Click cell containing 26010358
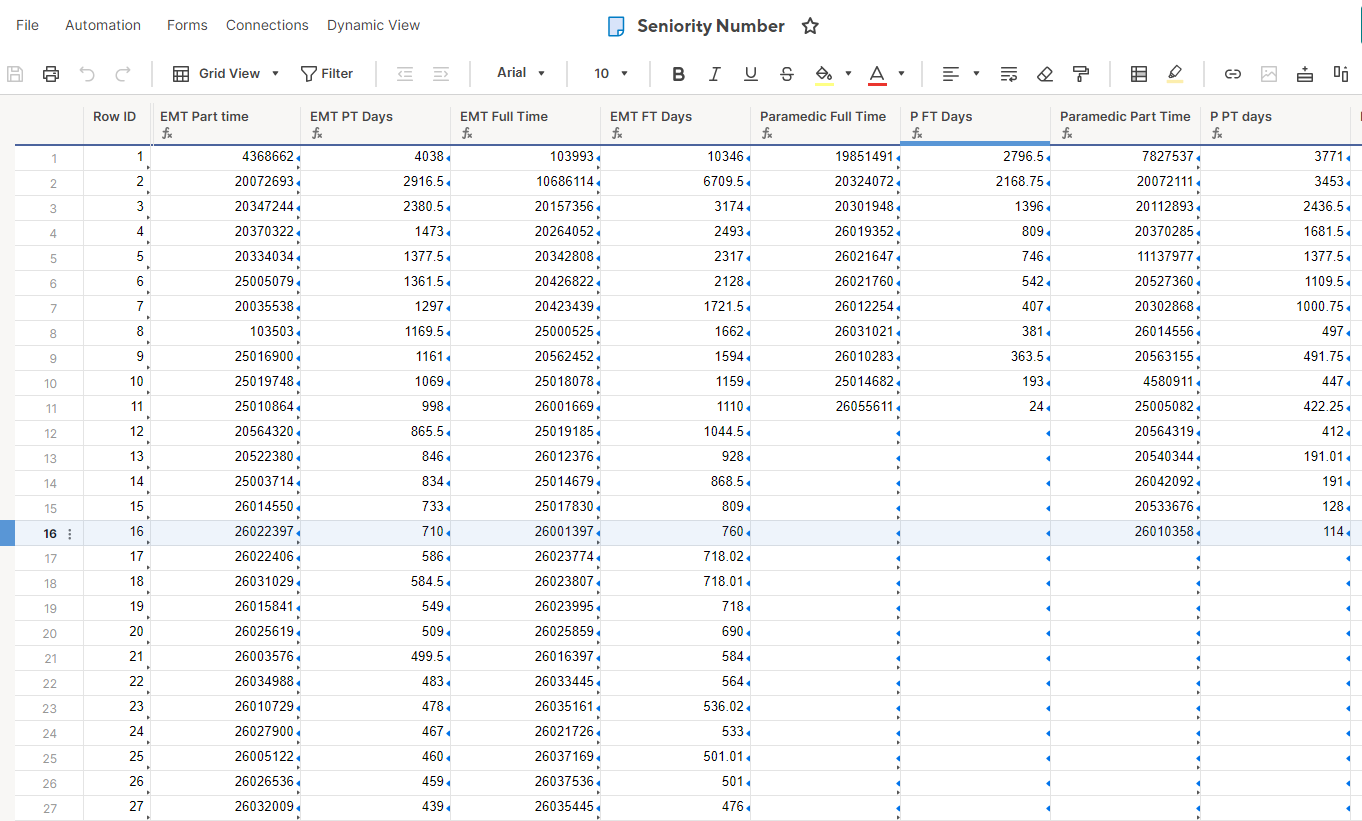 (1126, 532)
